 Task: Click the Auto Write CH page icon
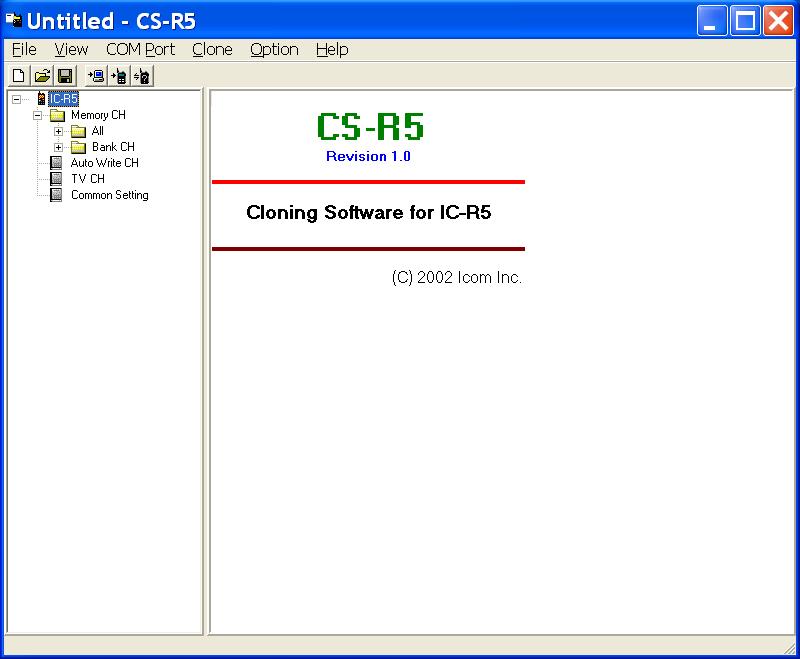56,163
